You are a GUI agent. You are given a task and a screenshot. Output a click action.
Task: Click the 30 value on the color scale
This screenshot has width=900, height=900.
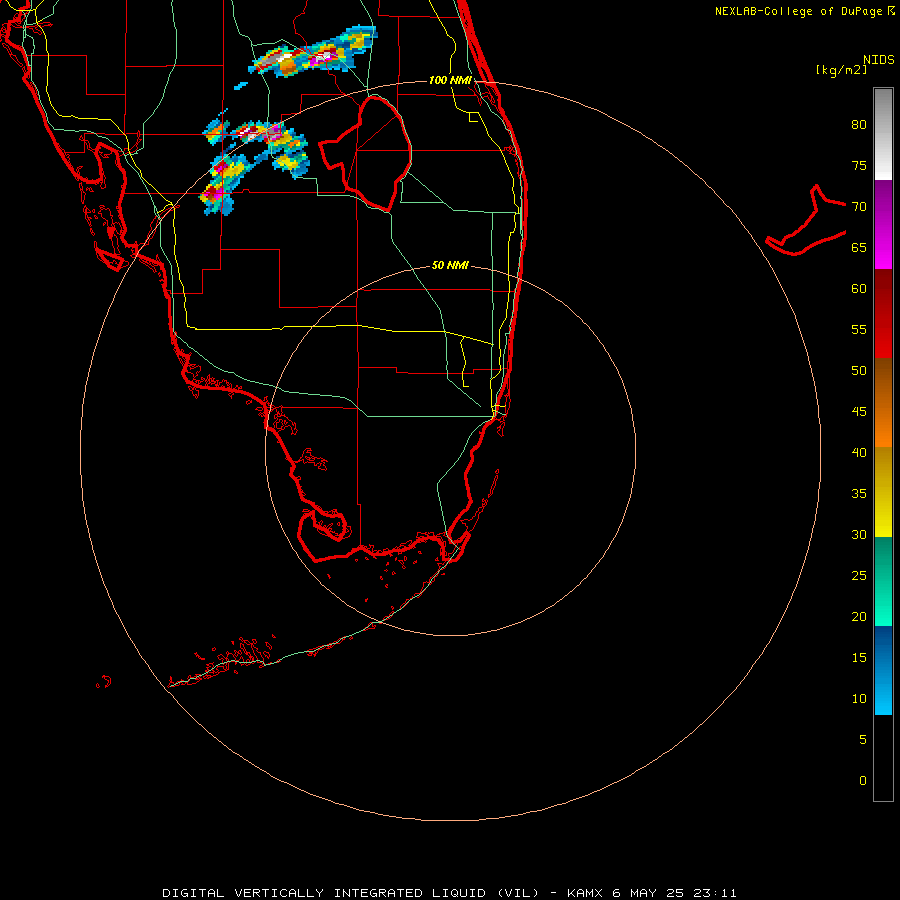[x=859, y=535]
